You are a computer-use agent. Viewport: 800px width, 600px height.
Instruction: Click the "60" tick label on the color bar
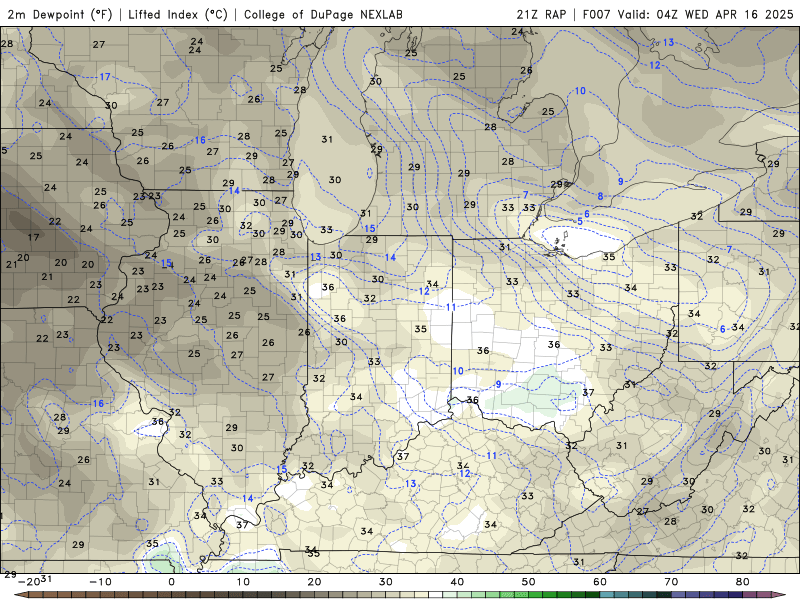[x=600, y=582]
